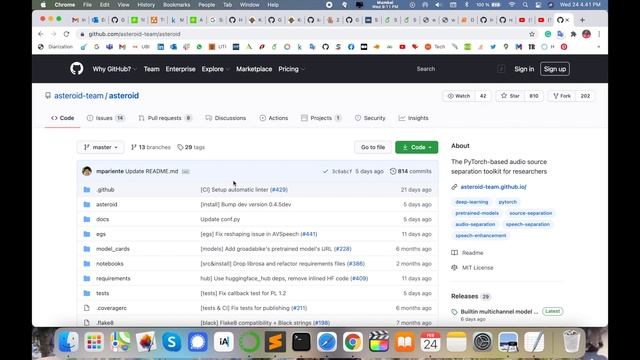Open the Chrome extensions puzzle icon

[573, 34]
